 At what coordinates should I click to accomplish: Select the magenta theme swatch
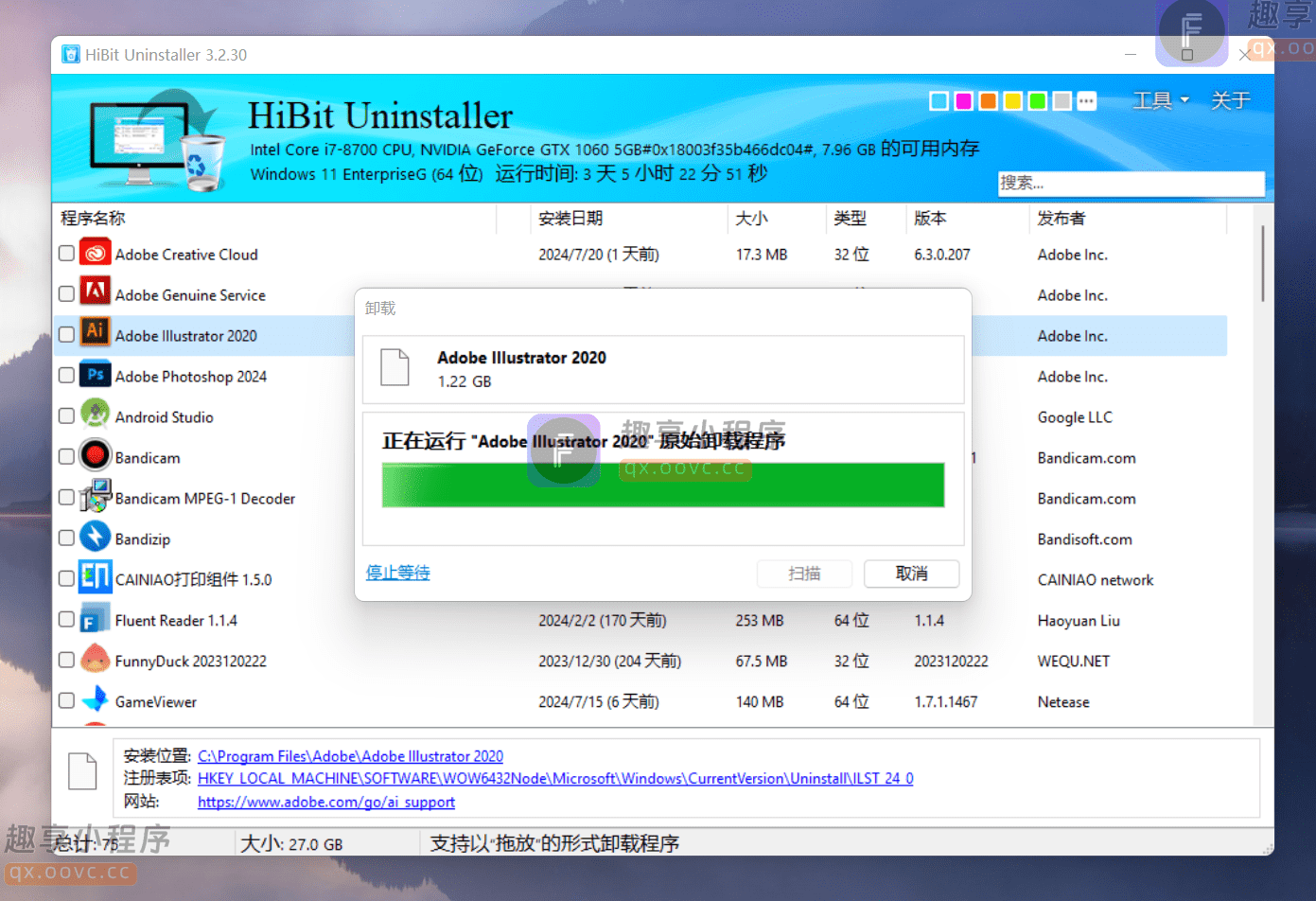point(963,101)
